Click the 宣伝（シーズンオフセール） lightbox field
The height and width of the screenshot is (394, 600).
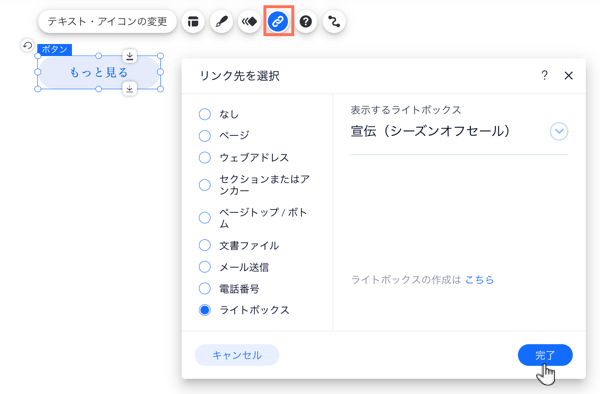pos(459,132)
